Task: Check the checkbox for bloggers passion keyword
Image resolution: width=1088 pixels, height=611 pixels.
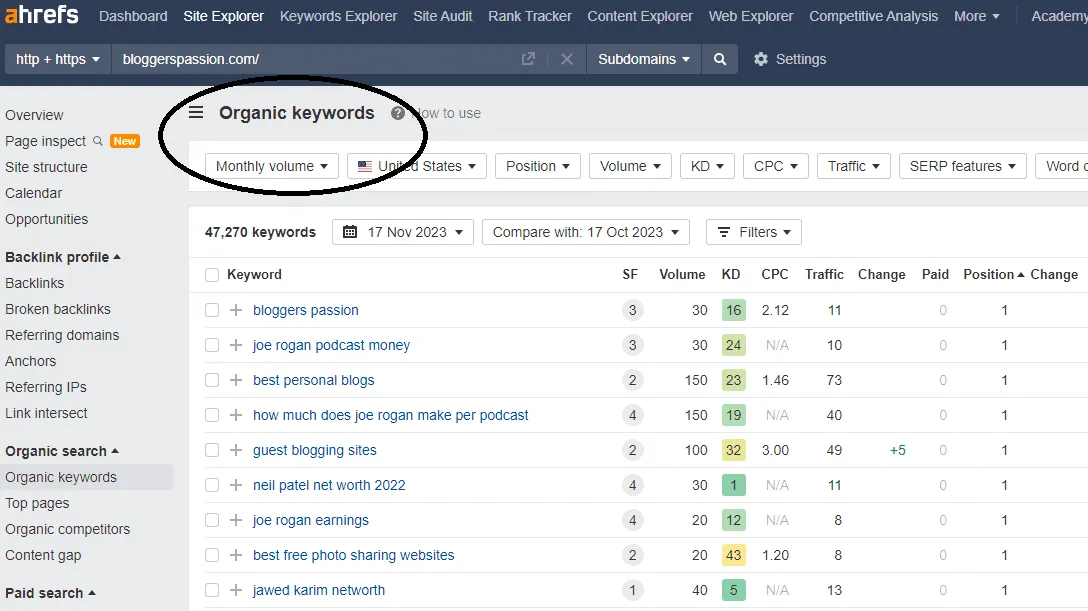Action: tap(212, 310)
